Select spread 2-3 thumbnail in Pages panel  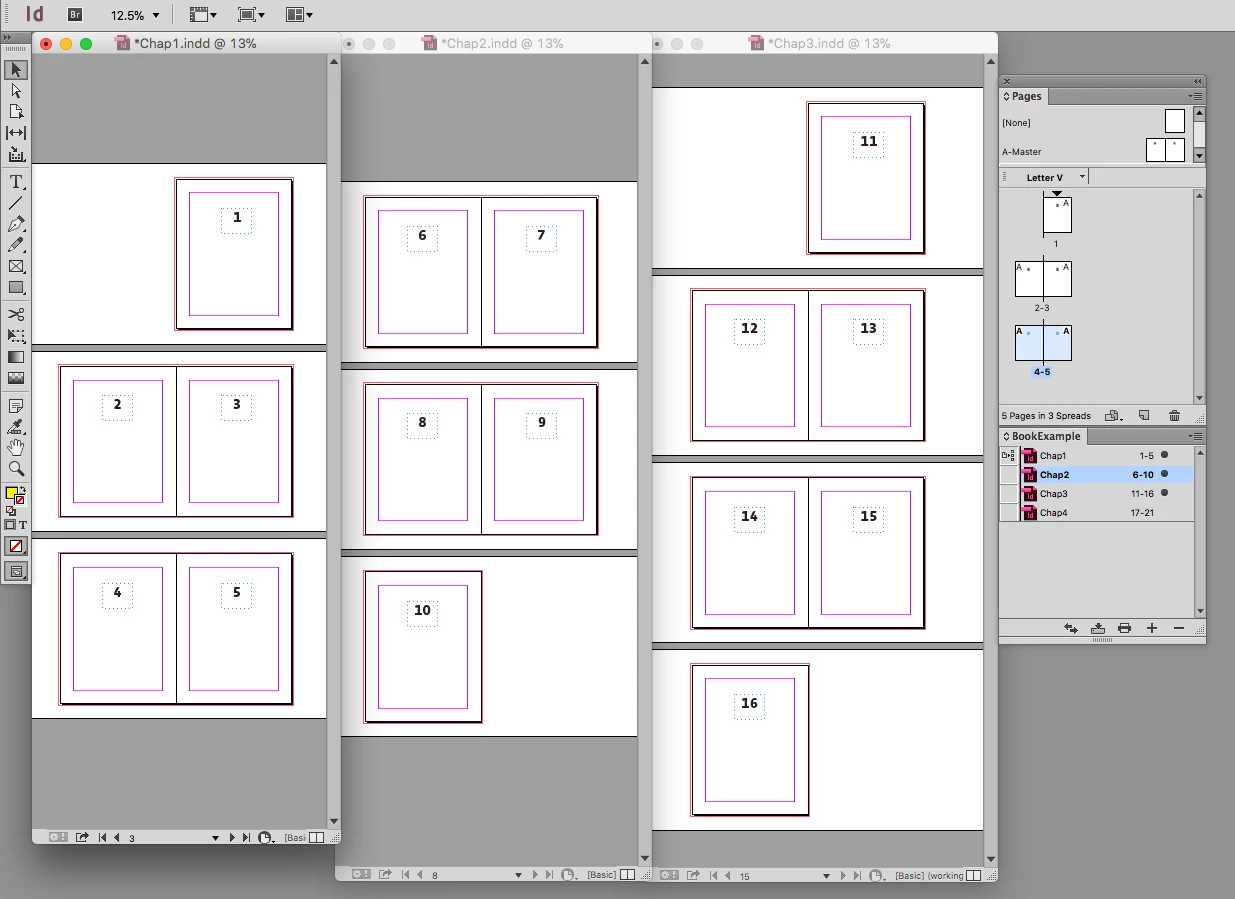(1043, 279)
